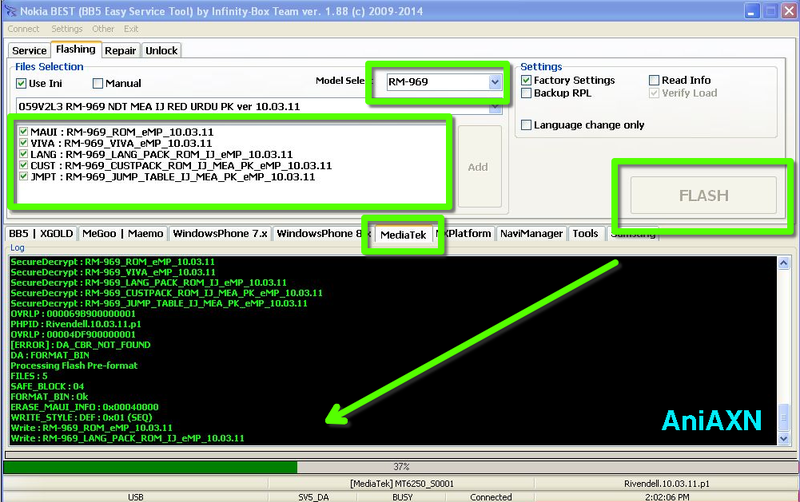800x502 pixels.
Task: Toggle the Verify Load checkbox
Action: pos(654,93)
